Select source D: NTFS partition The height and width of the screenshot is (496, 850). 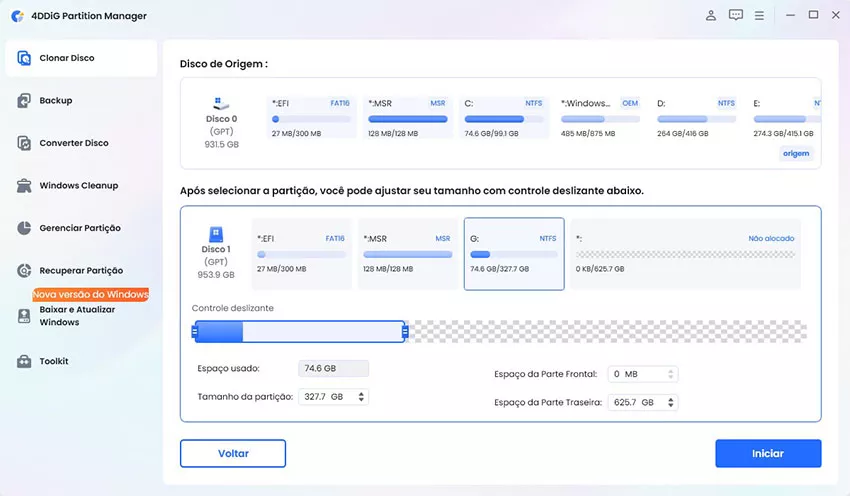[x=697, y=118]
